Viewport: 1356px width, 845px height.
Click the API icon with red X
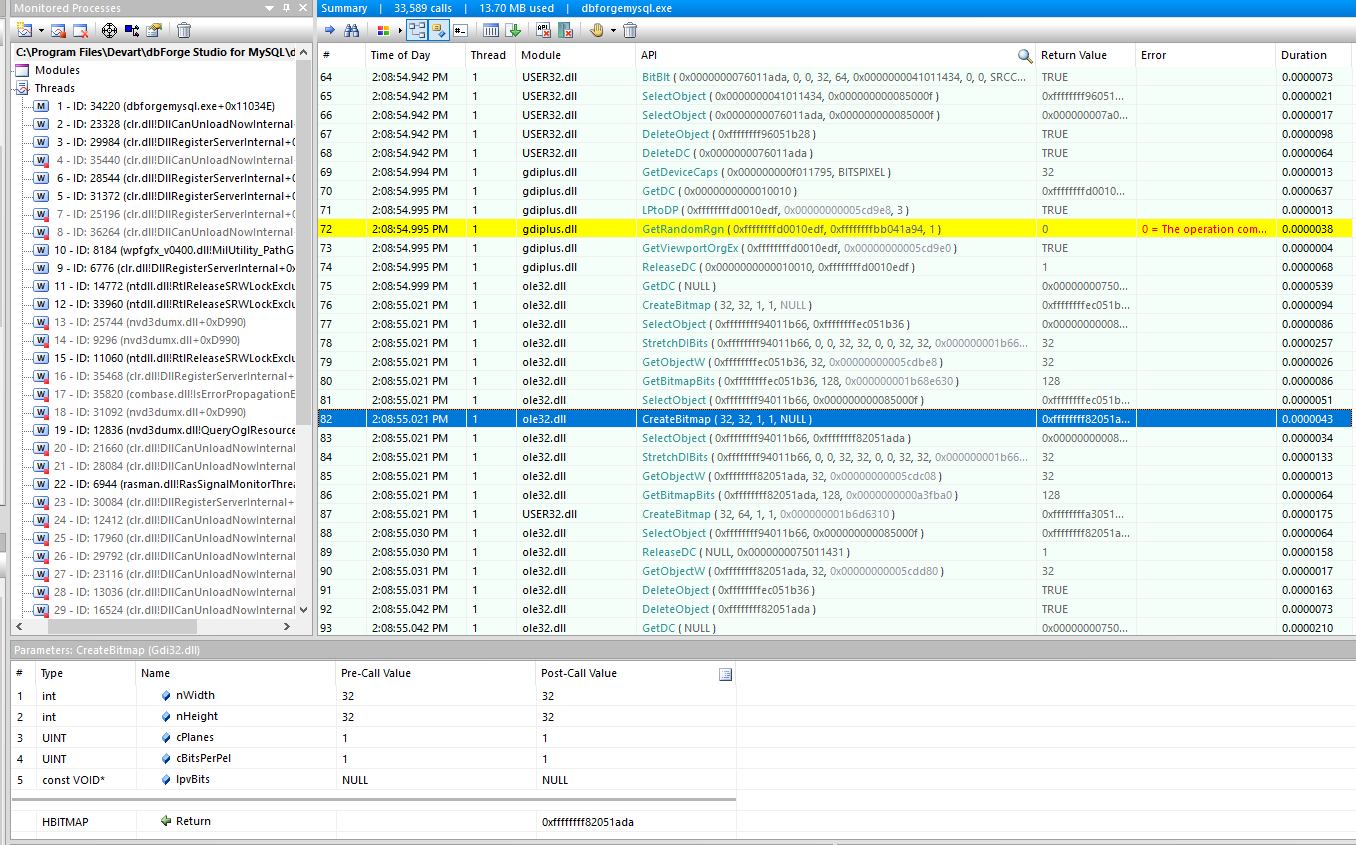point(544,30)
